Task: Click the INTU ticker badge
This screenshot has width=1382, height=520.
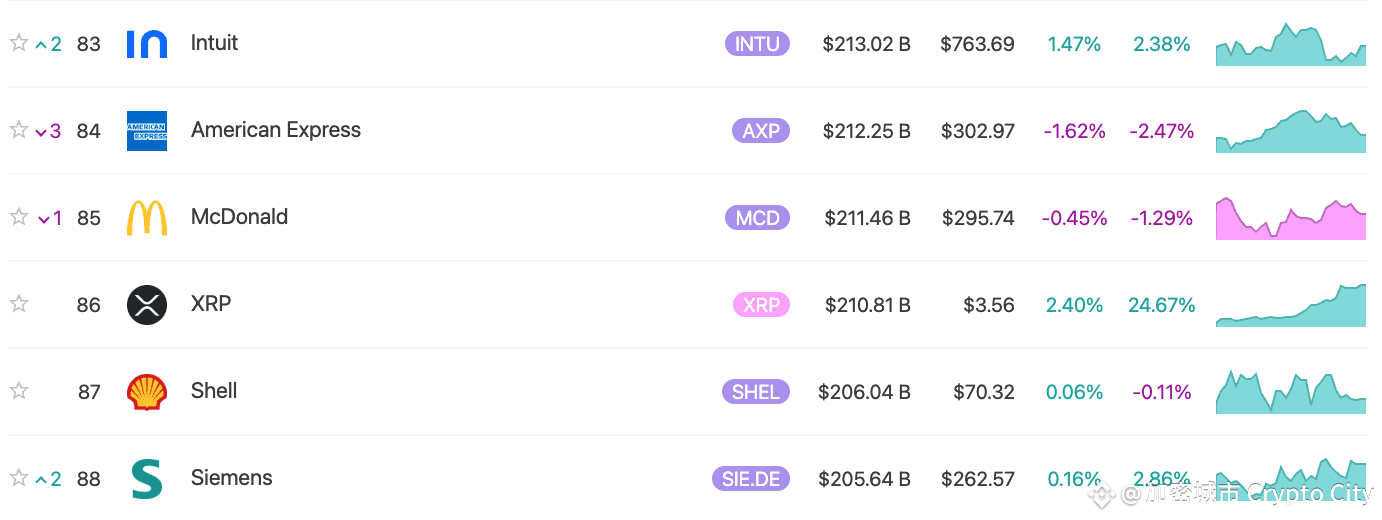Action: pyautogui.click(x=757, y=44)
